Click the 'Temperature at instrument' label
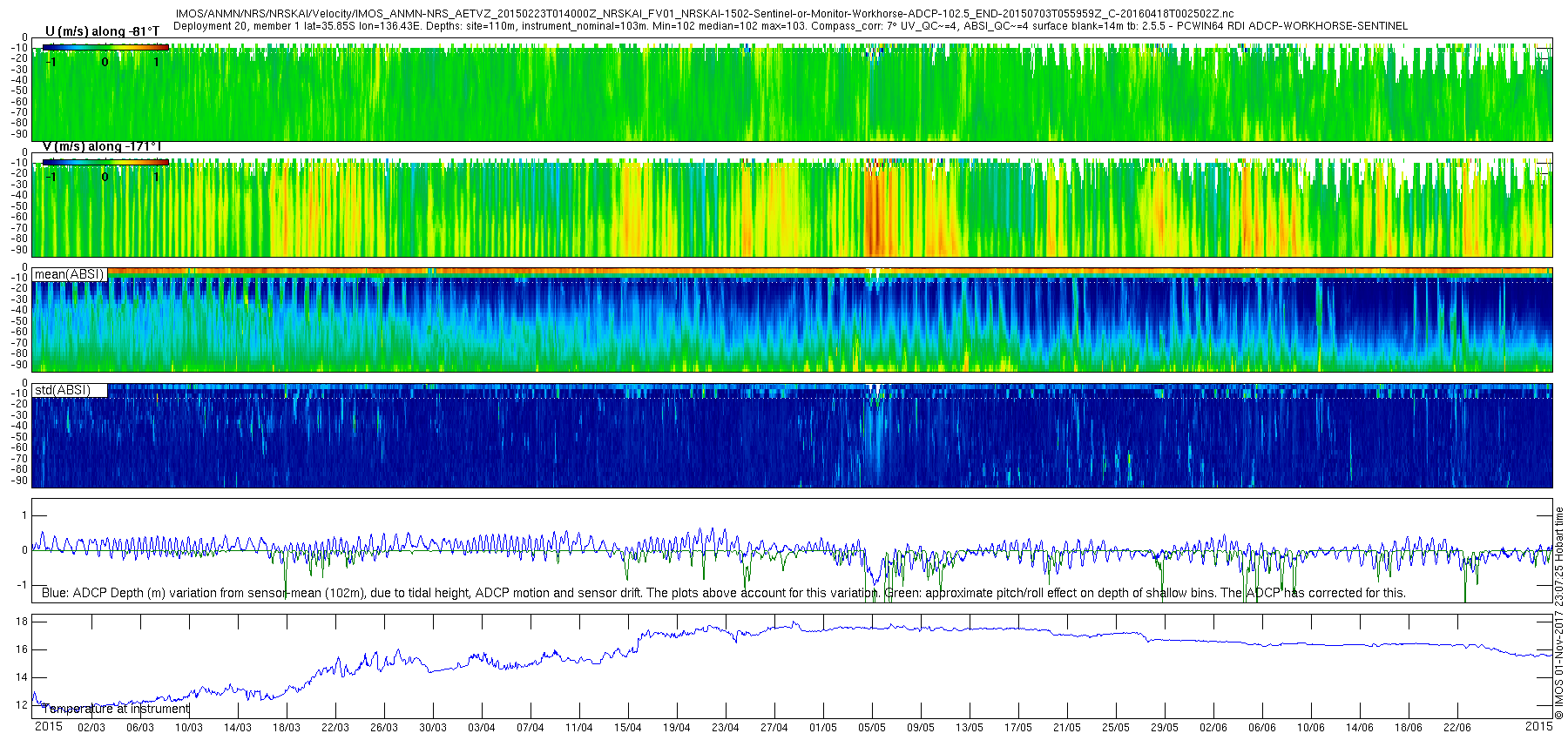The height and width of the screenshot is (740, 1568). point(115,709)
